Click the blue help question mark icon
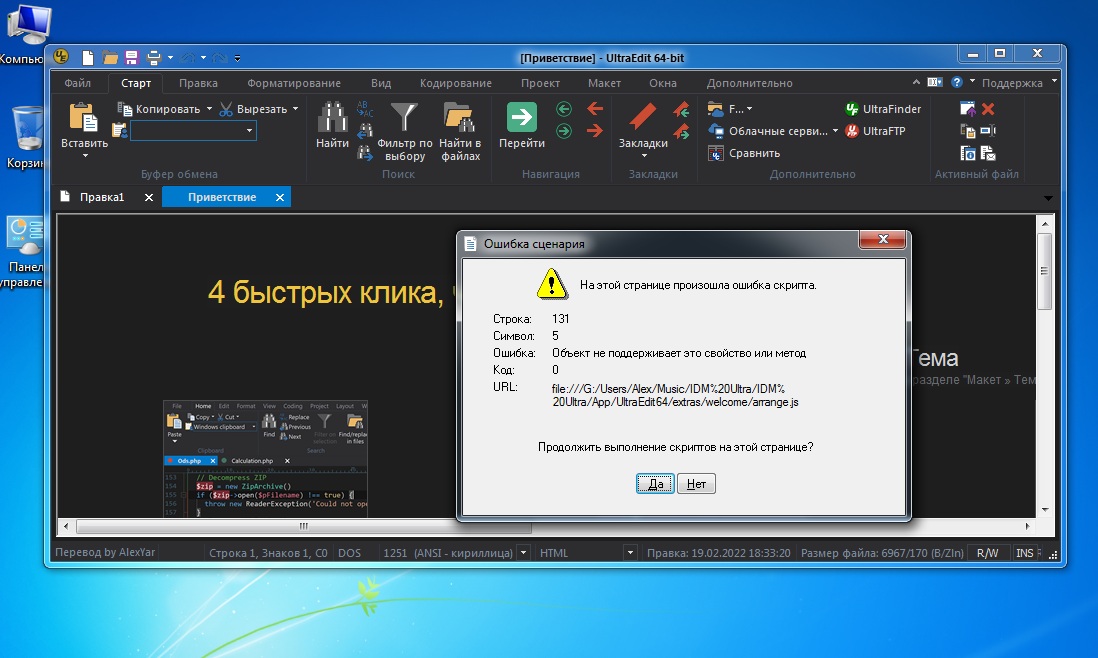This screenshot has height=658, width=1098. 957,83
